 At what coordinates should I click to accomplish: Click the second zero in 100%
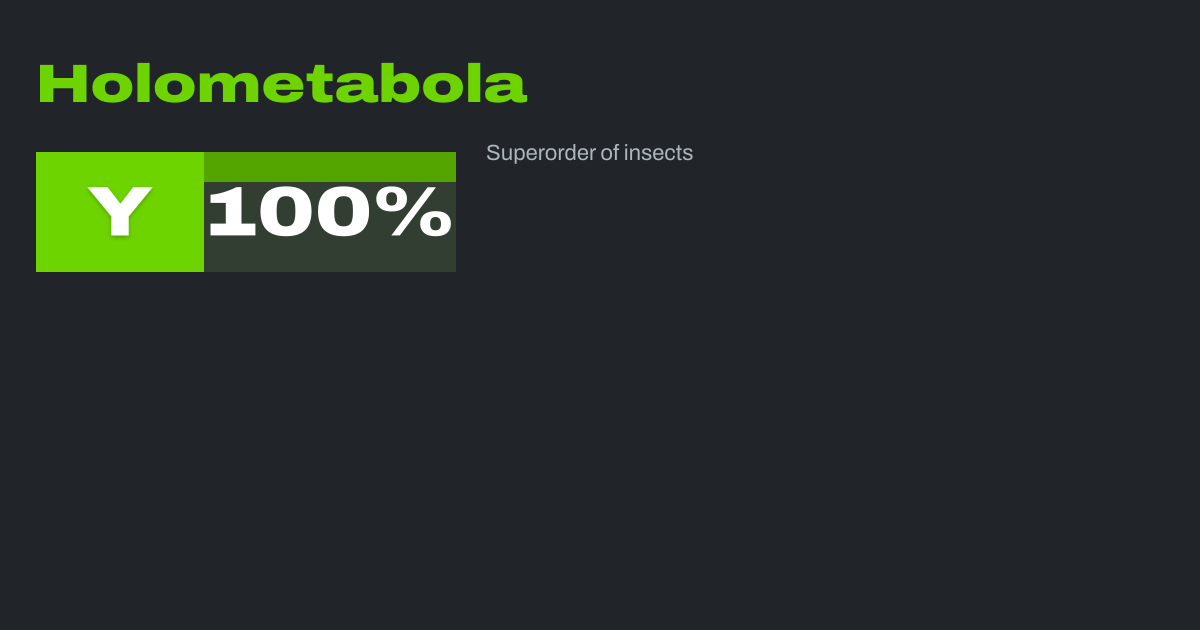(x=344, y=212)
